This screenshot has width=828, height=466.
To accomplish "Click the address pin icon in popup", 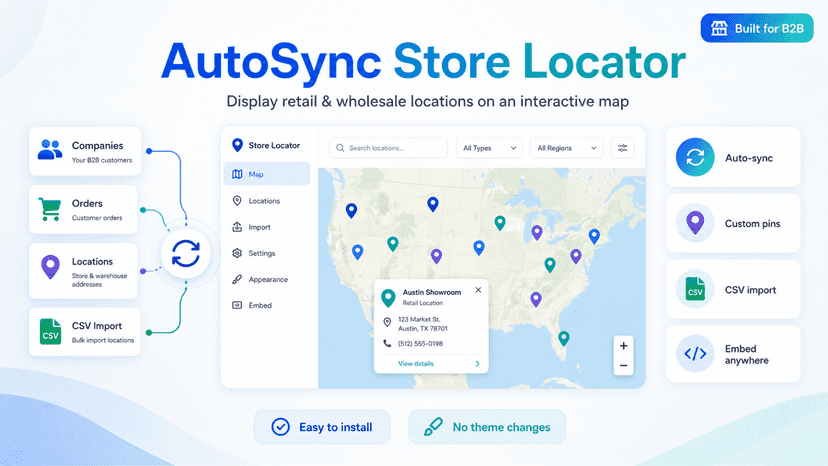I will pos(387,322).
